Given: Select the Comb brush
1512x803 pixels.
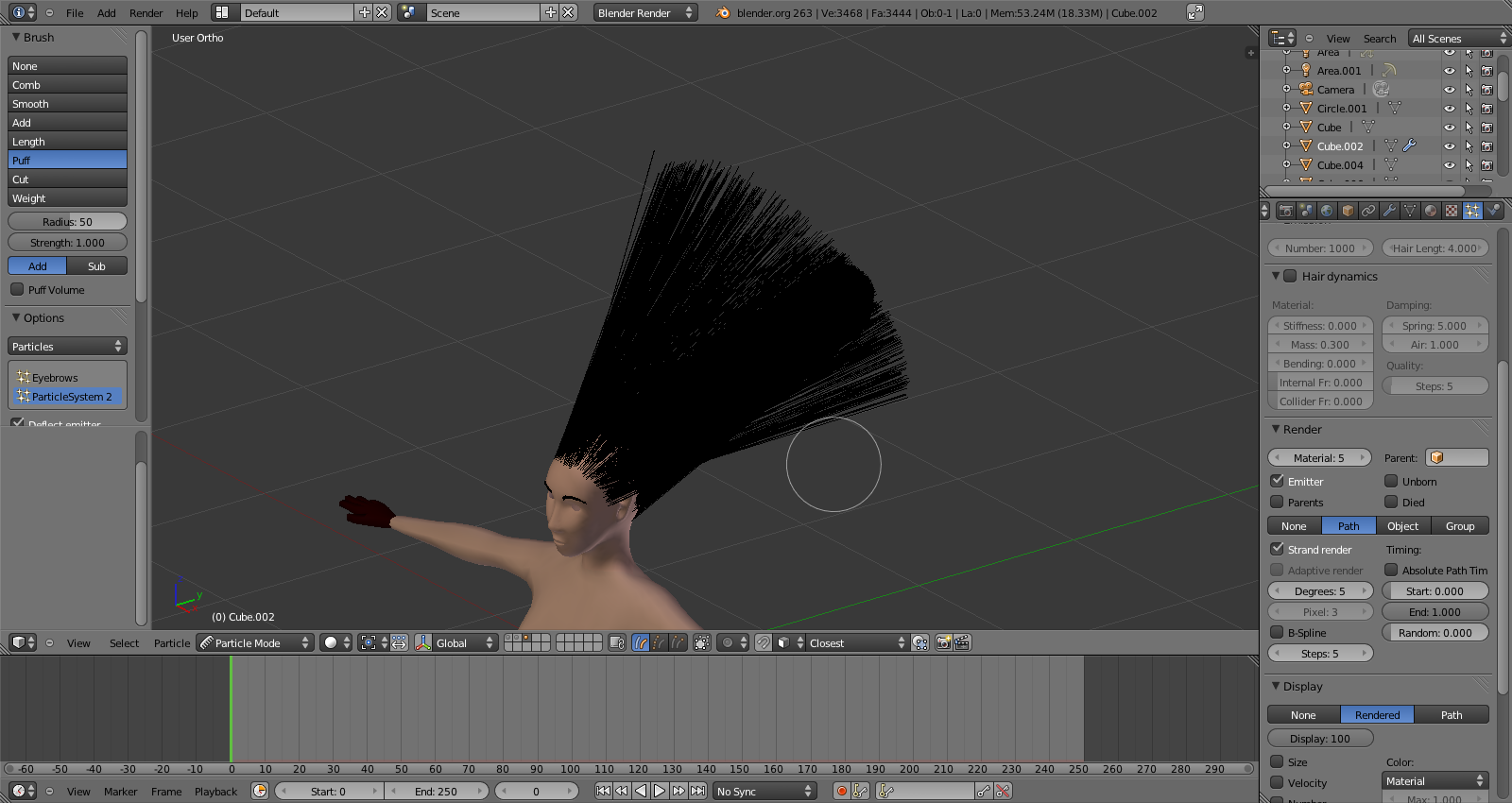Looking at the screenshot, I should (x=67, y=84).
